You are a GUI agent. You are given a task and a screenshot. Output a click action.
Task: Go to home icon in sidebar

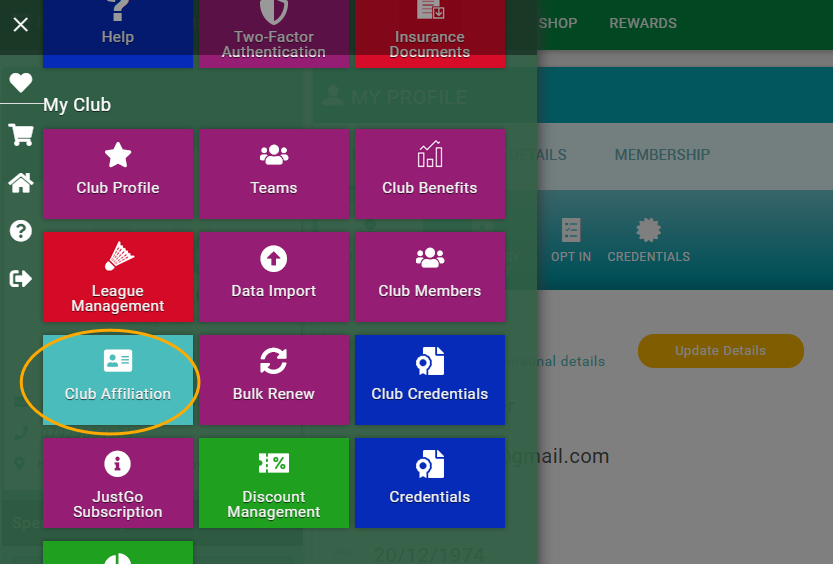(20, 183)
